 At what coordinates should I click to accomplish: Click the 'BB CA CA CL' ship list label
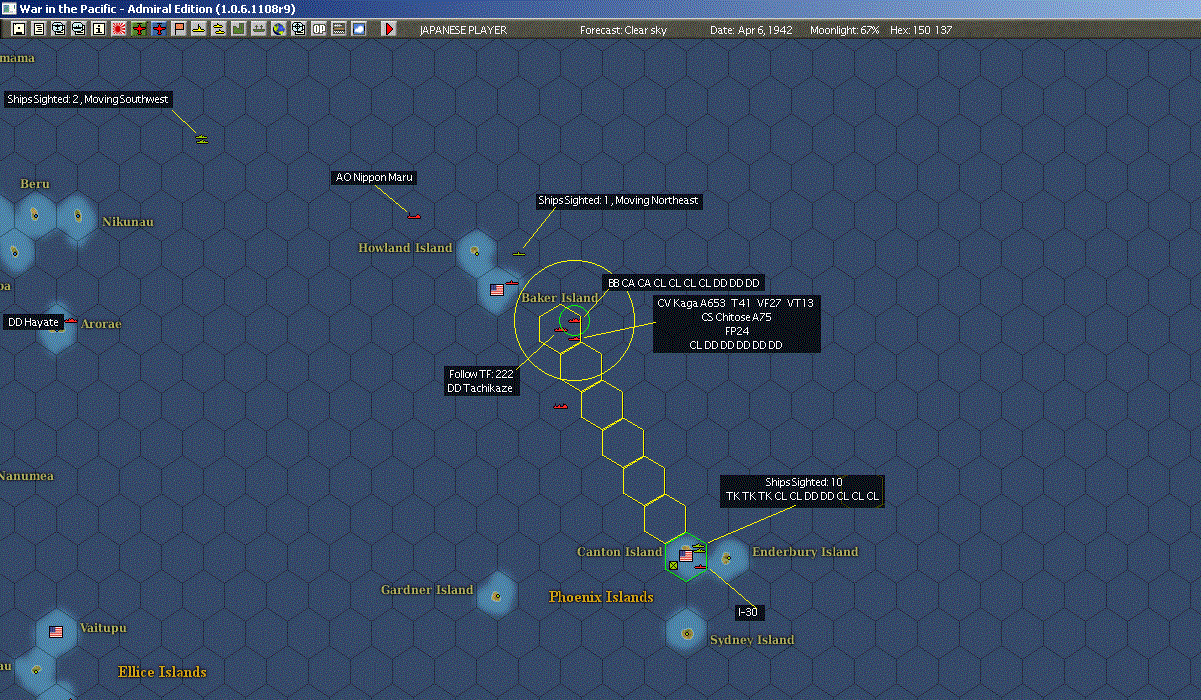click(684, 283)
